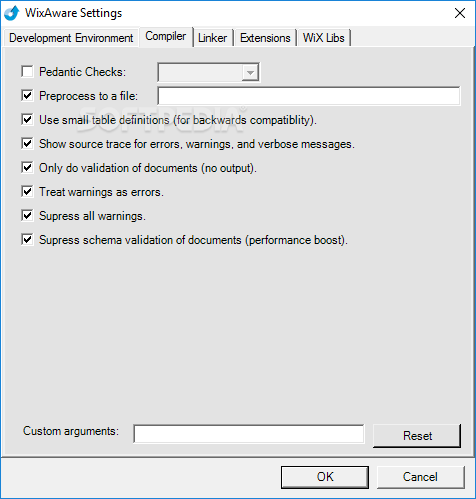Viewport: 476px width, 499px height.
Task: Switch to the Development Environment tab
Action: 71,38
